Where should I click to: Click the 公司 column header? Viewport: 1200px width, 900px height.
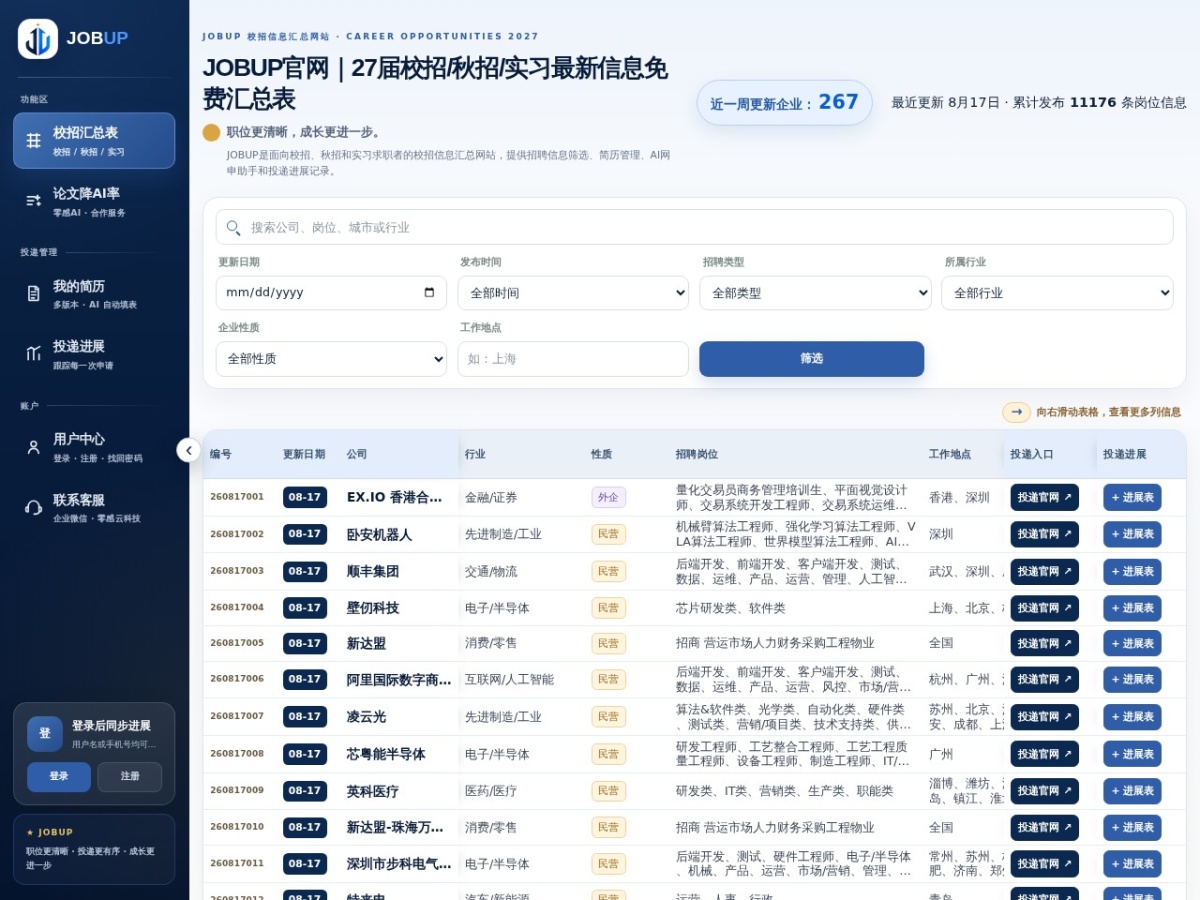(x=357, y=454)
